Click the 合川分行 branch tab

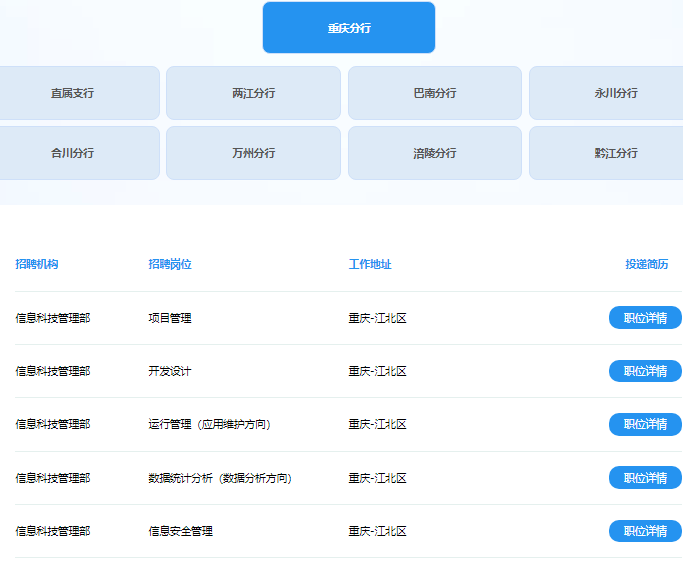point(73,153)
